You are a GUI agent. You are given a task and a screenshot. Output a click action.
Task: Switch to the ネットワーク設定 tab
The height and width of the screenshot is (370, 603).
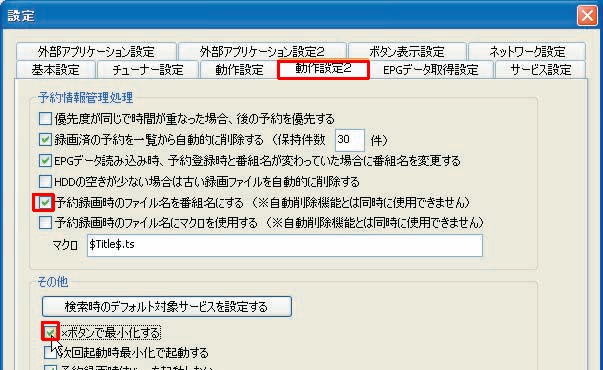[x=527, y=51]
